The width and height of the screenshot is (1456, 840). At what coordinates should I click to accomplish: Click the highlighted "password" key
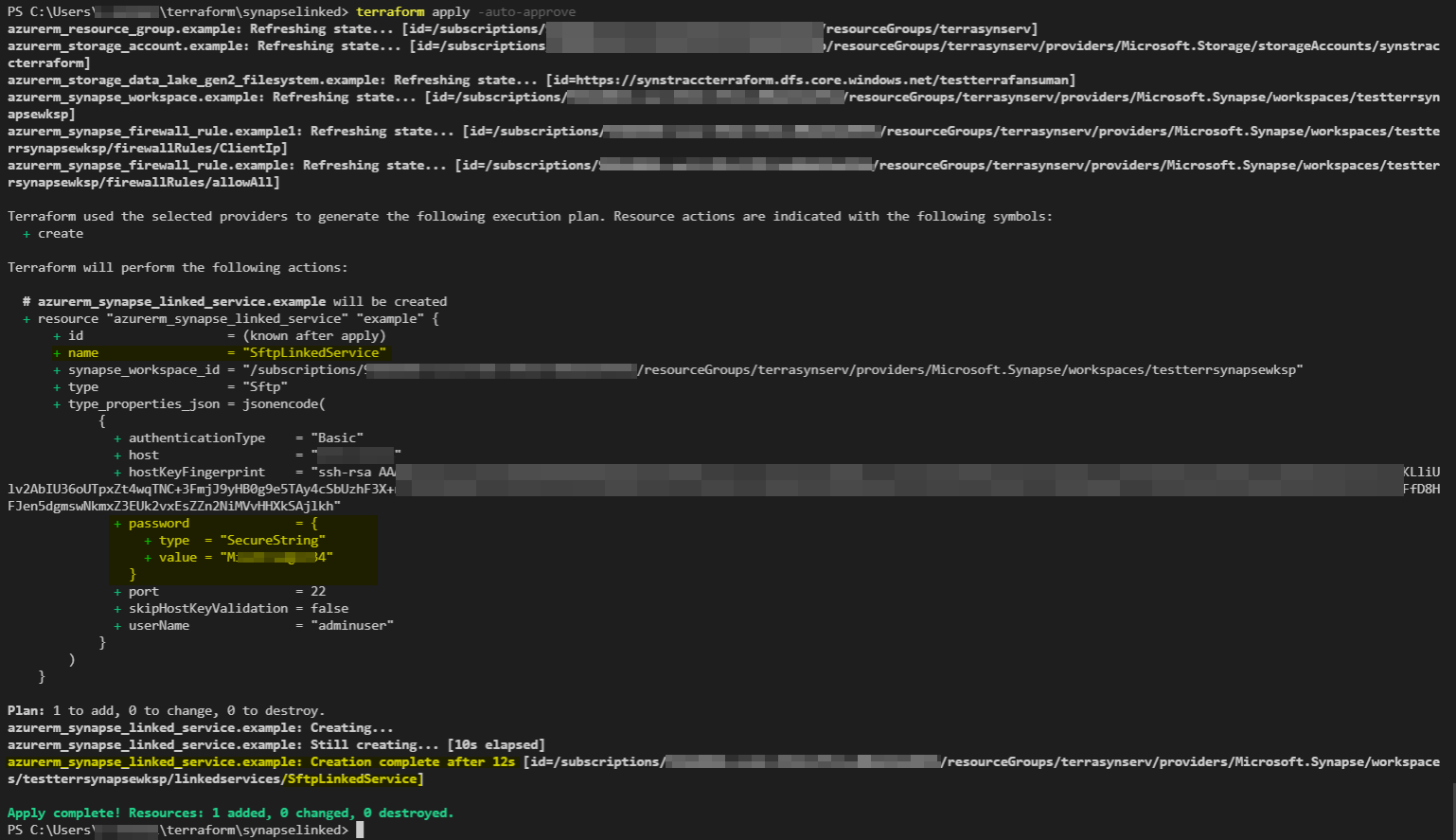point(159,523)
